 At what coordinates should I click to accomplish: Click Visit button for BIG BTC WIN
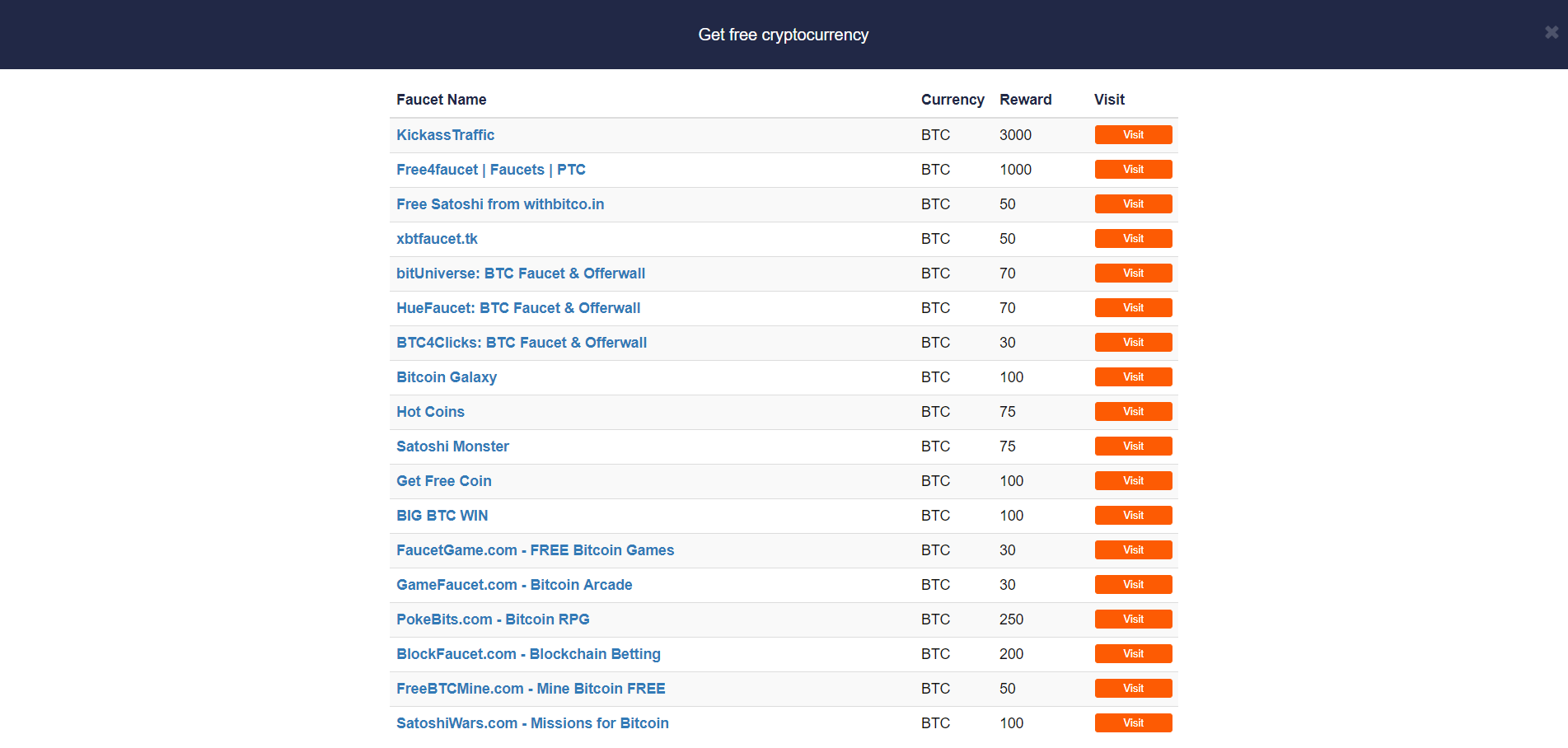(x=1133, y=516)
